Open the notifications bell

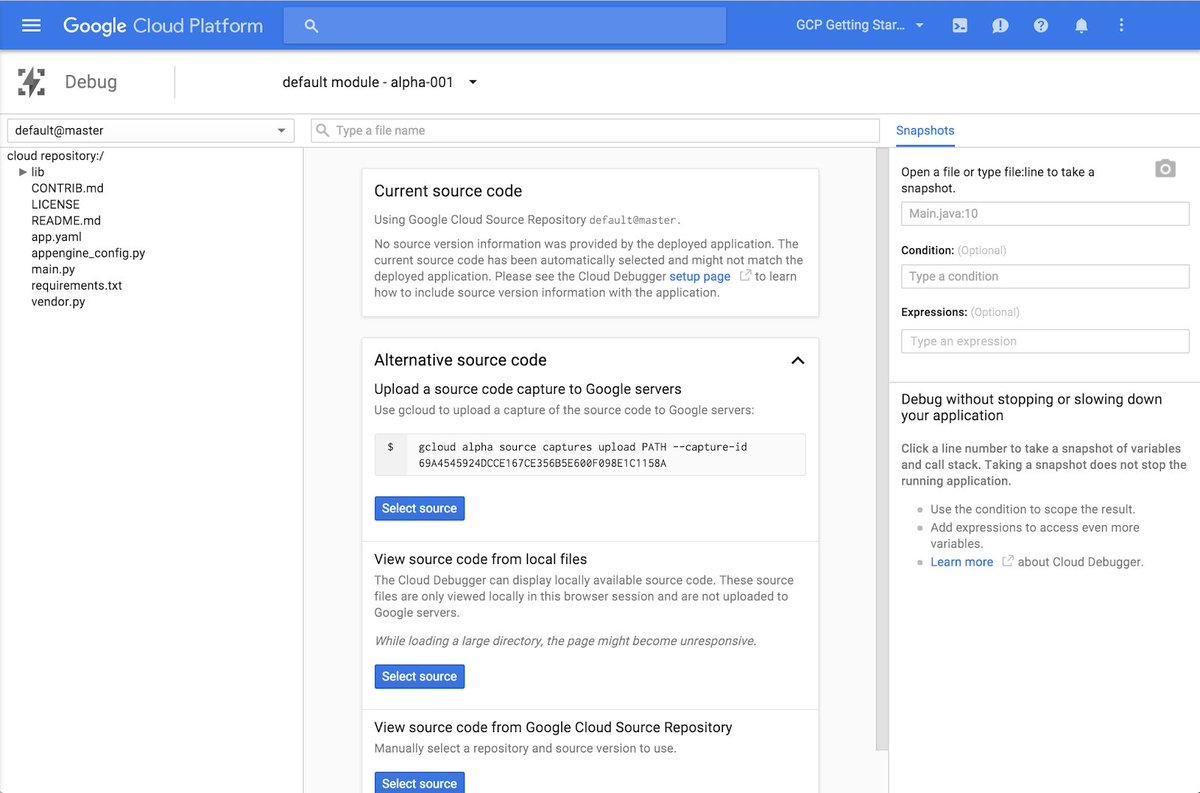pyautogui.click(x=1081, y=26)
